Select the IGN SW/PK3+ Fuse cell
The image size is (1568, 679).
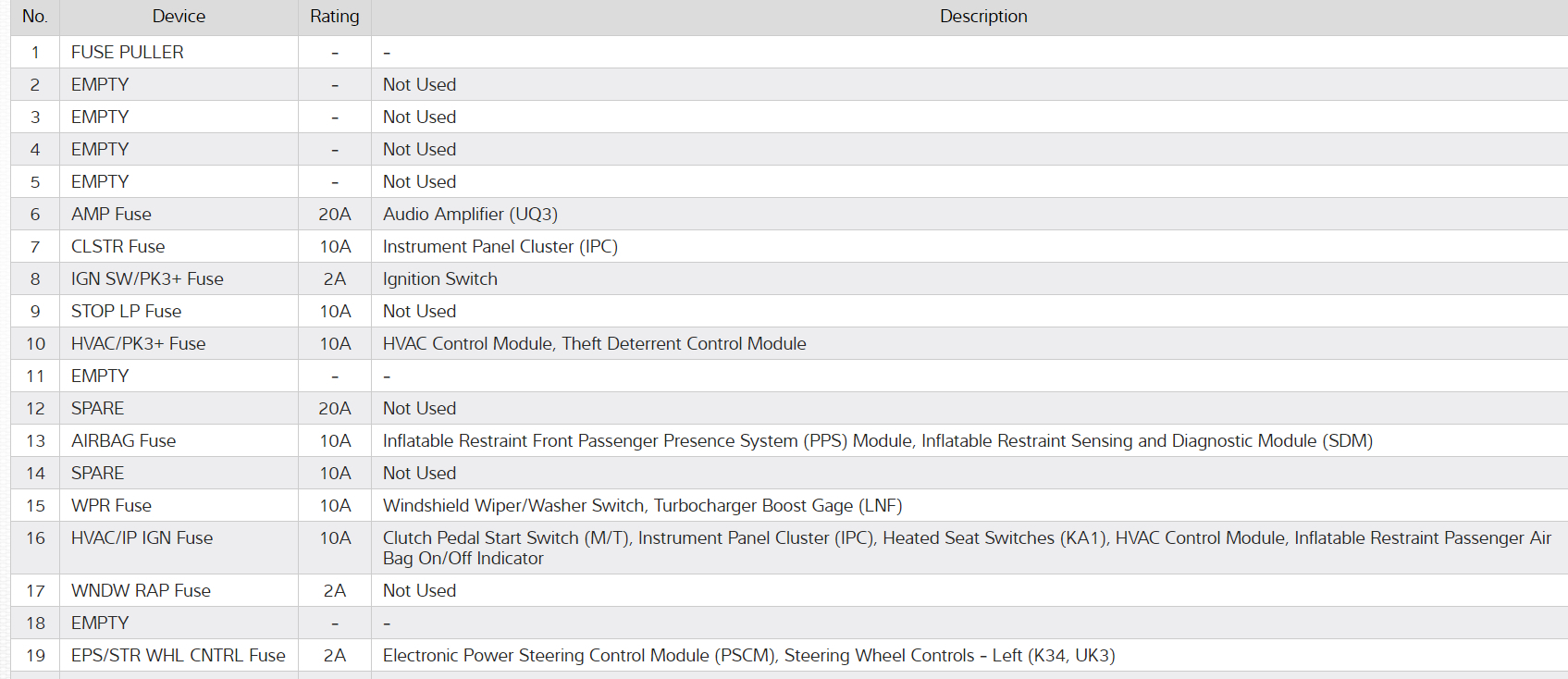pos(147,279)
